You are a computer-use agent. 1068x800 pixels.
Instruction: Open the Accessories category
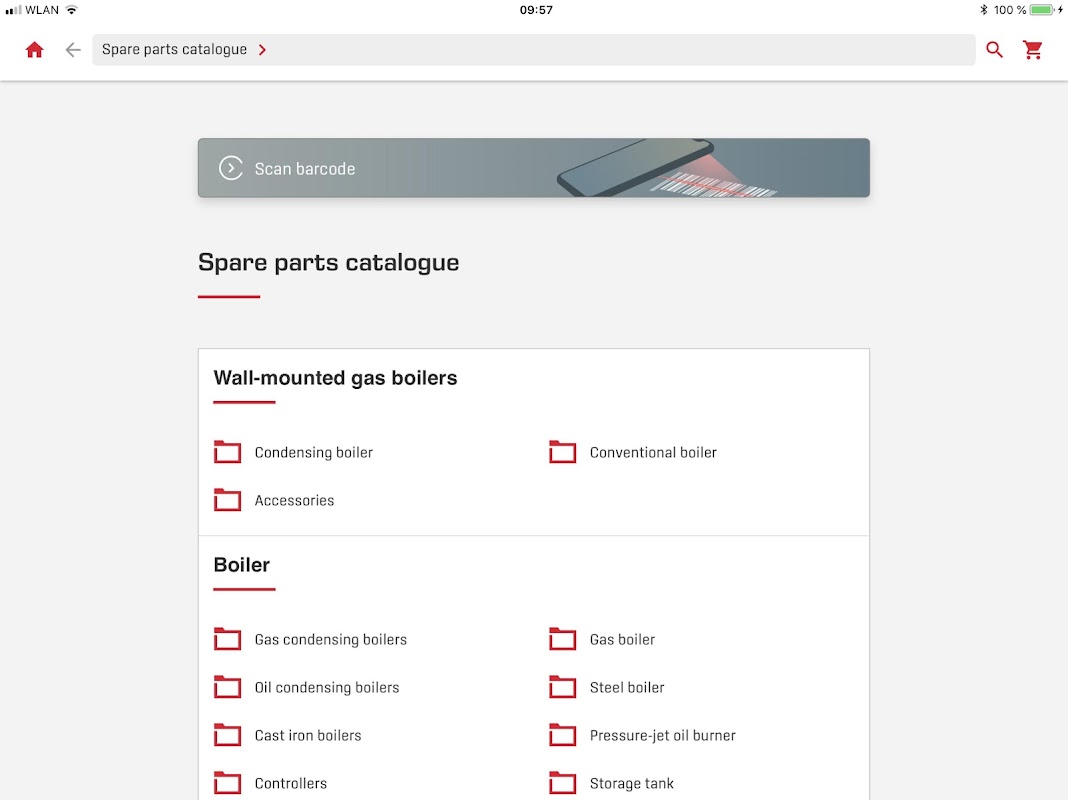[294, 500]
